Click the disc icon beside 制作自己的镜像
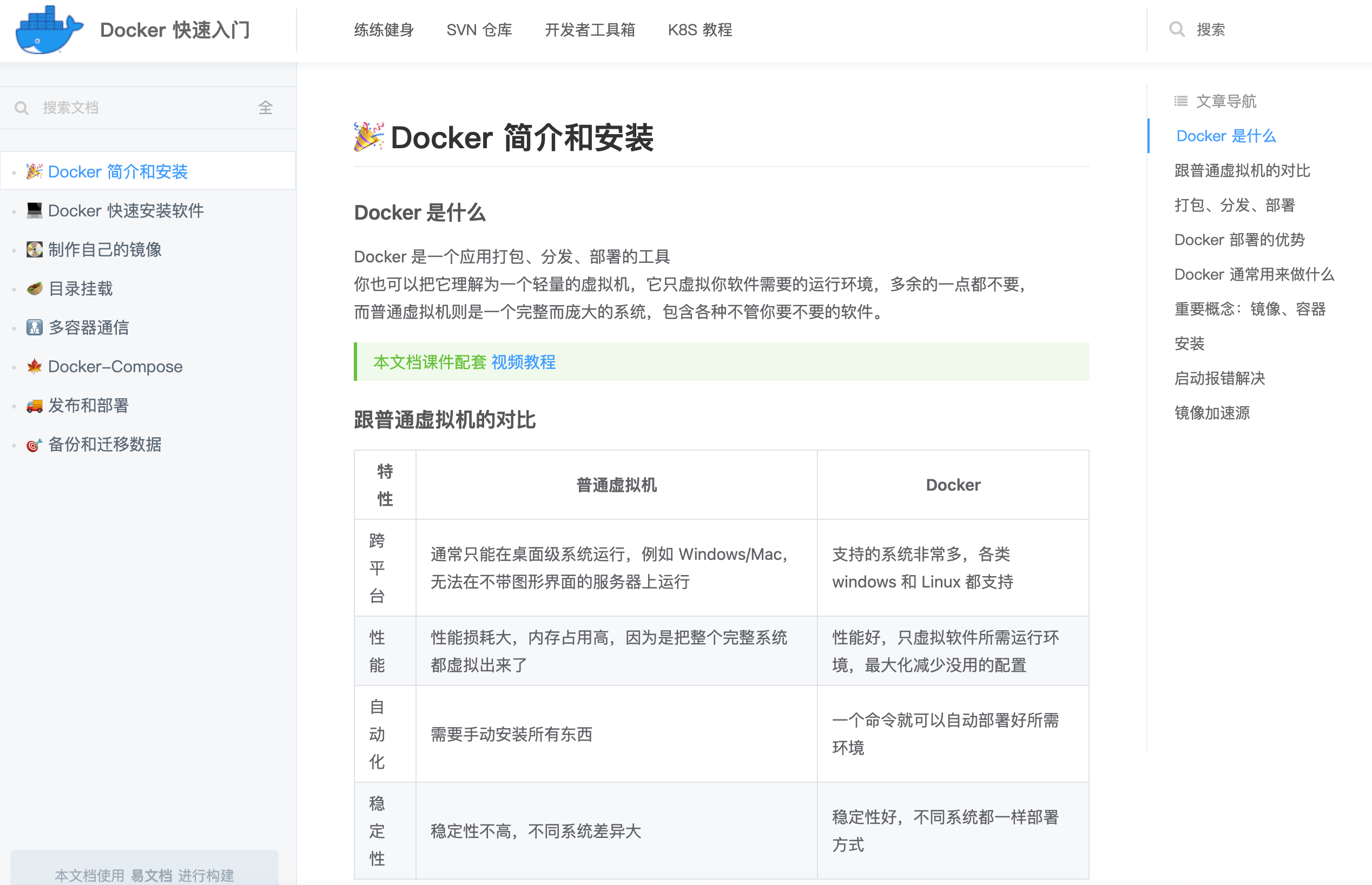This screenshot has height=885, width=1372. coord(35,249)
